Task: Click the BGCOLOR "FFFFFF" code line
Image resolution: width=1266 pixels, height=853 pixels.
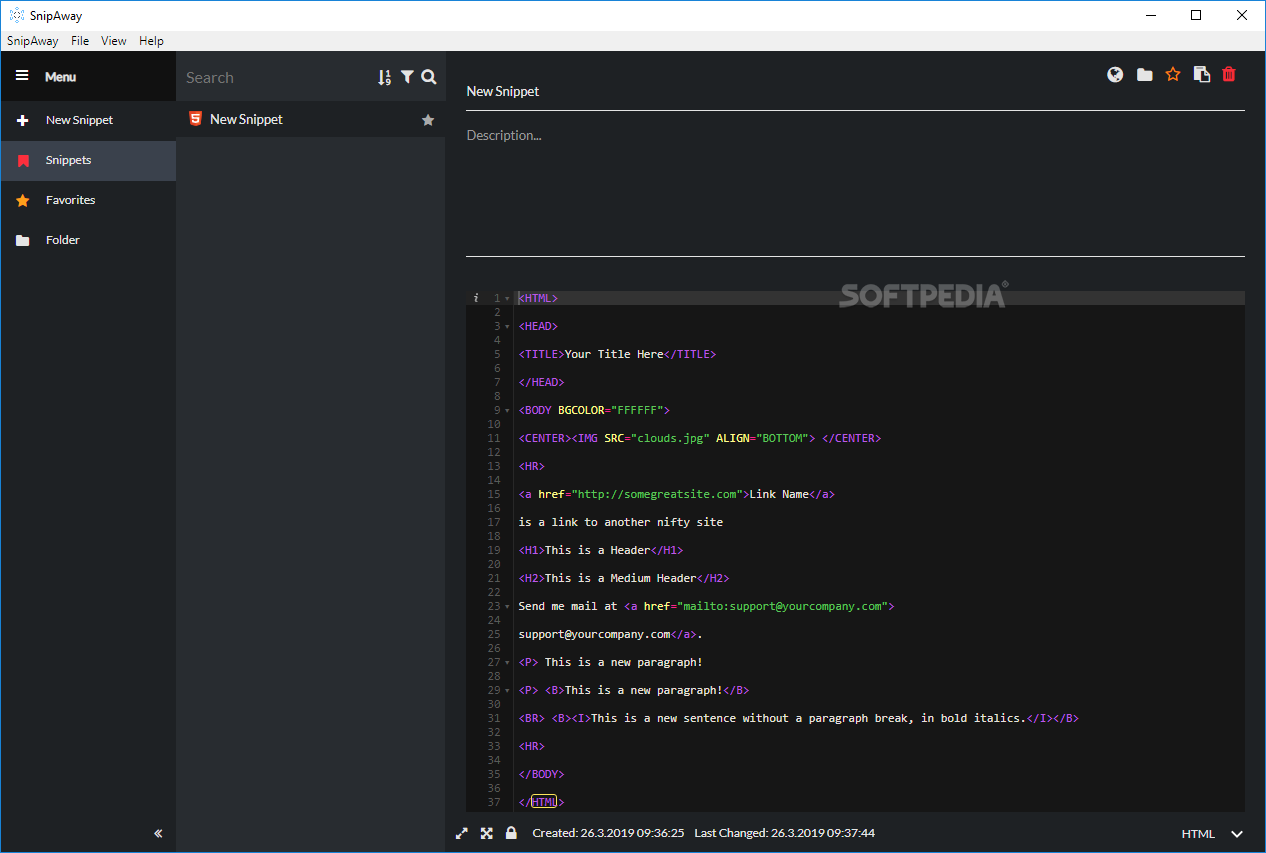Action: click(x=594, y=410)
